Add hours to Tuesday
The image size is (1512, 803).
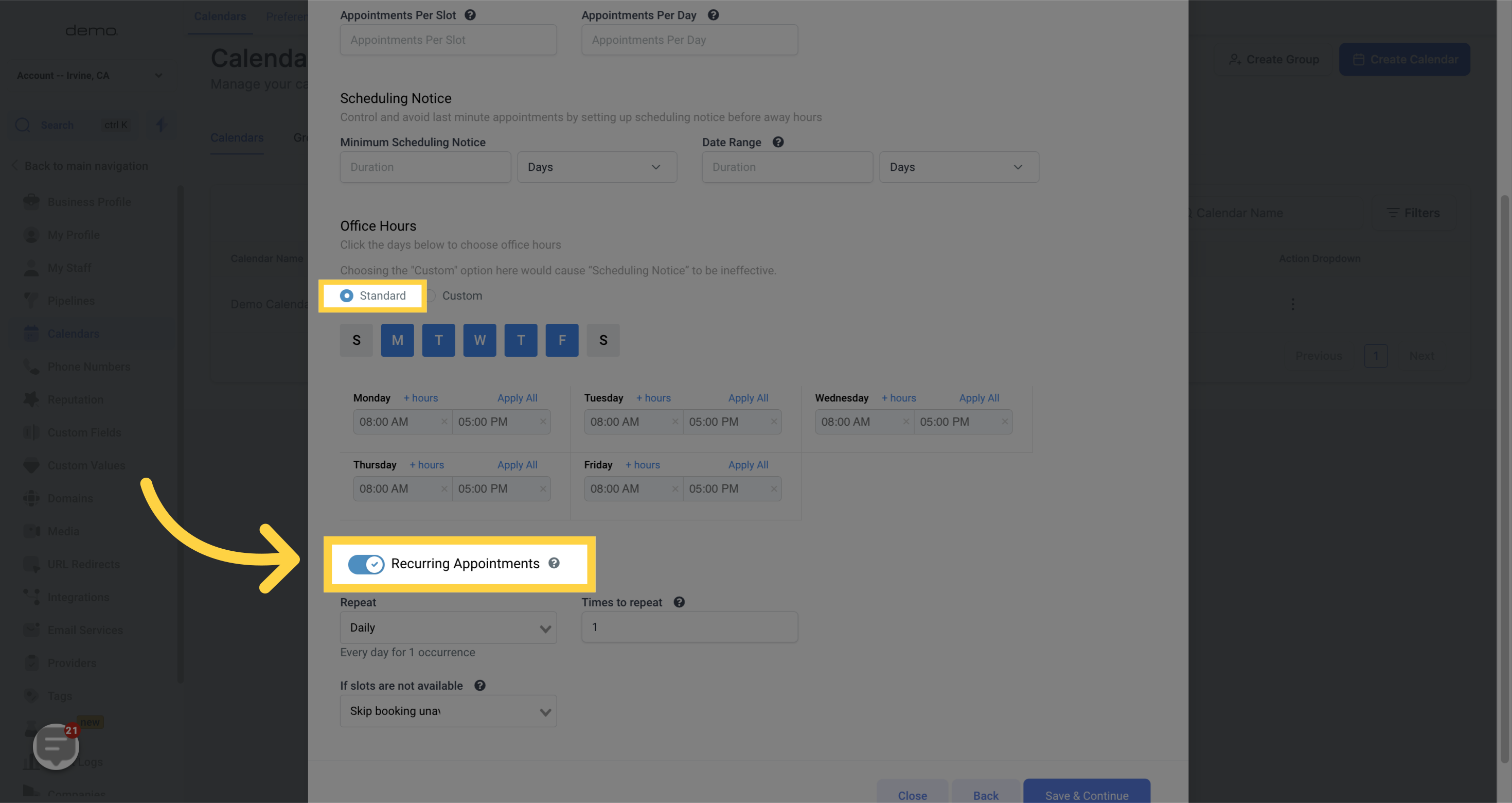tap(653, 398)
